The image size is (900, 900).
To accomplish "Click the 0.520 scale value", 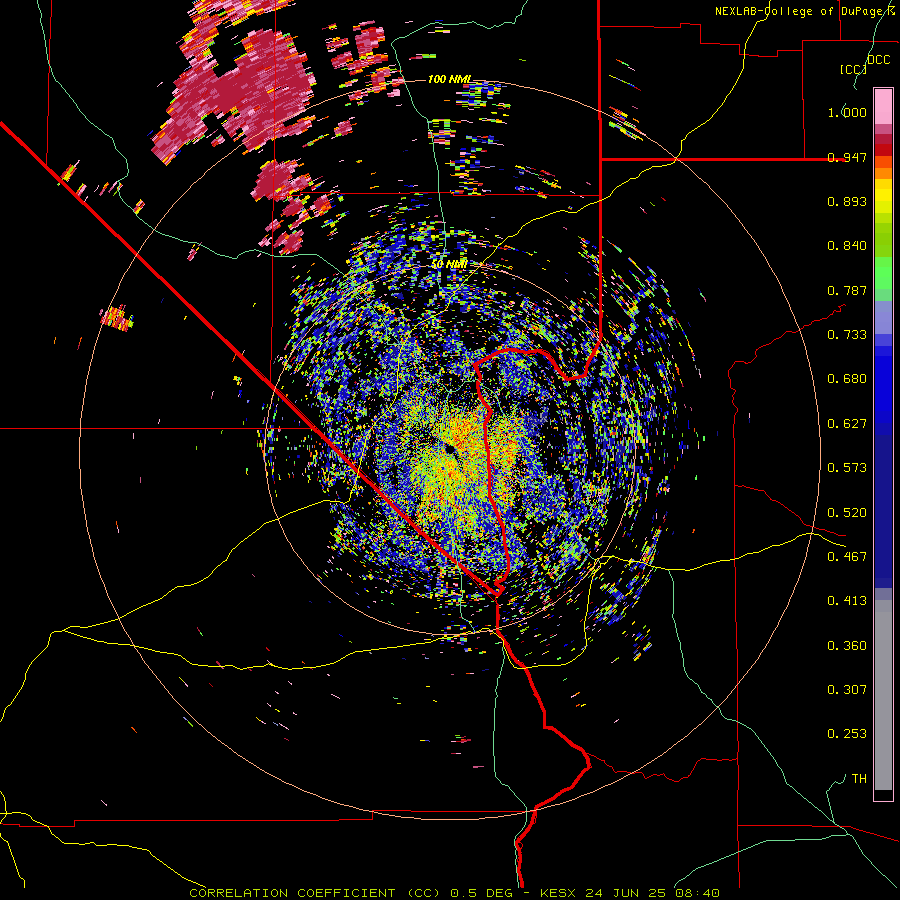I will click(847, 513).
